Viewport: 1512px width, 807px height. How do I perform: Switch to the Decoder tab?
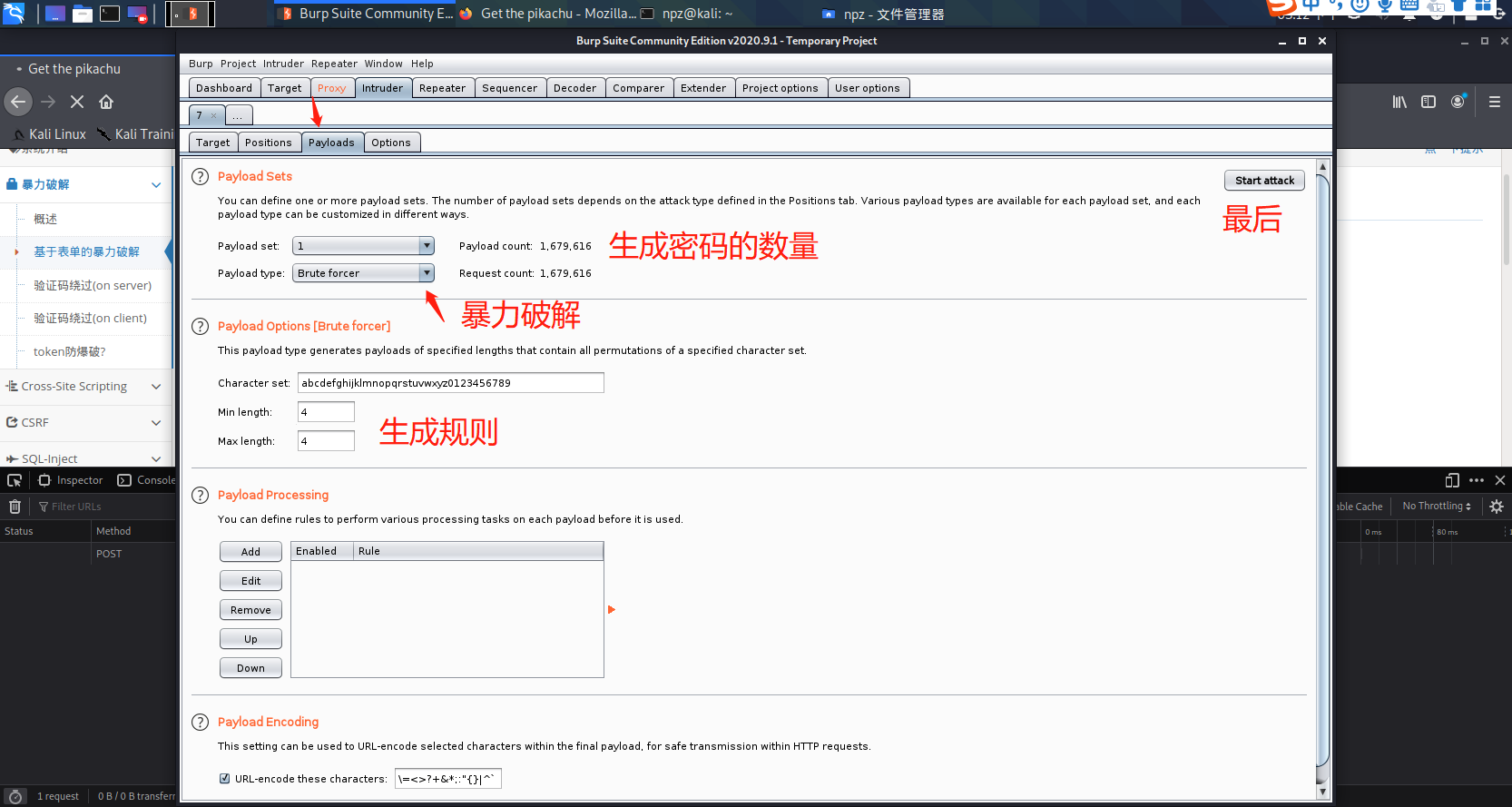(x=574, y=88)
